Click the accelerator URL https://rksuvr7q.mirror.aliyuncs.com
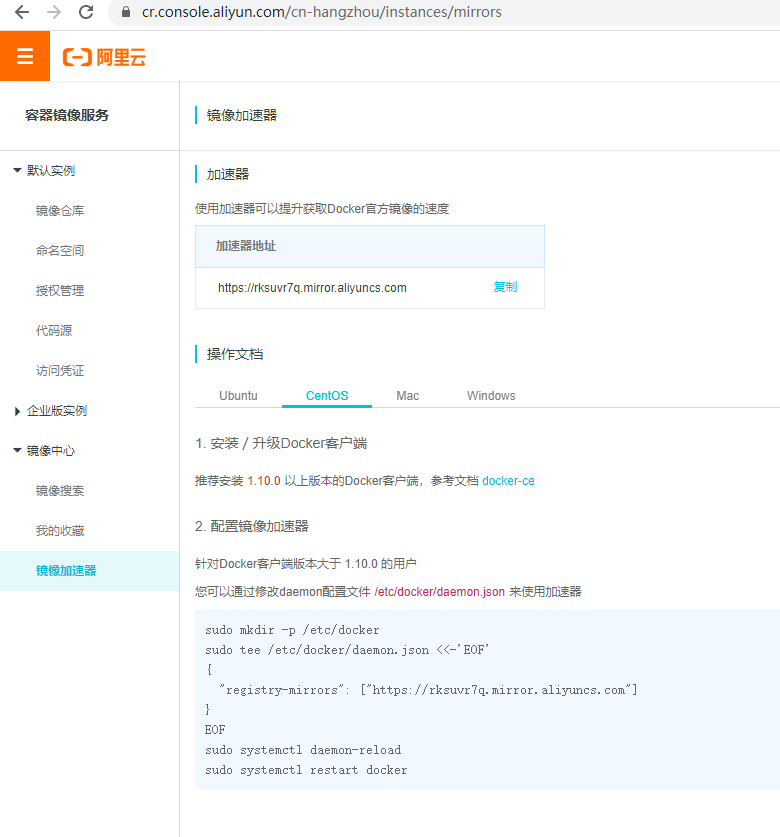This screenshot has height=837, width=780. tap(312, 288)
